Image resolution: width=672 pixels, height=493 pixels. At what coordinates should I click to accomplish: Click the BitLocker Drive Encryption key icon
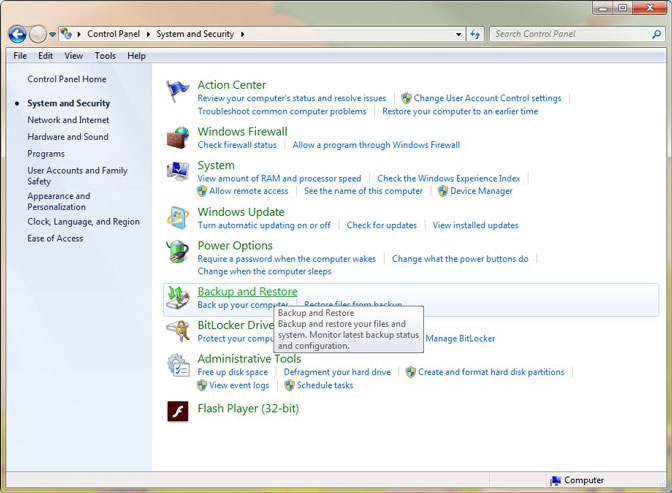[177, 331]
